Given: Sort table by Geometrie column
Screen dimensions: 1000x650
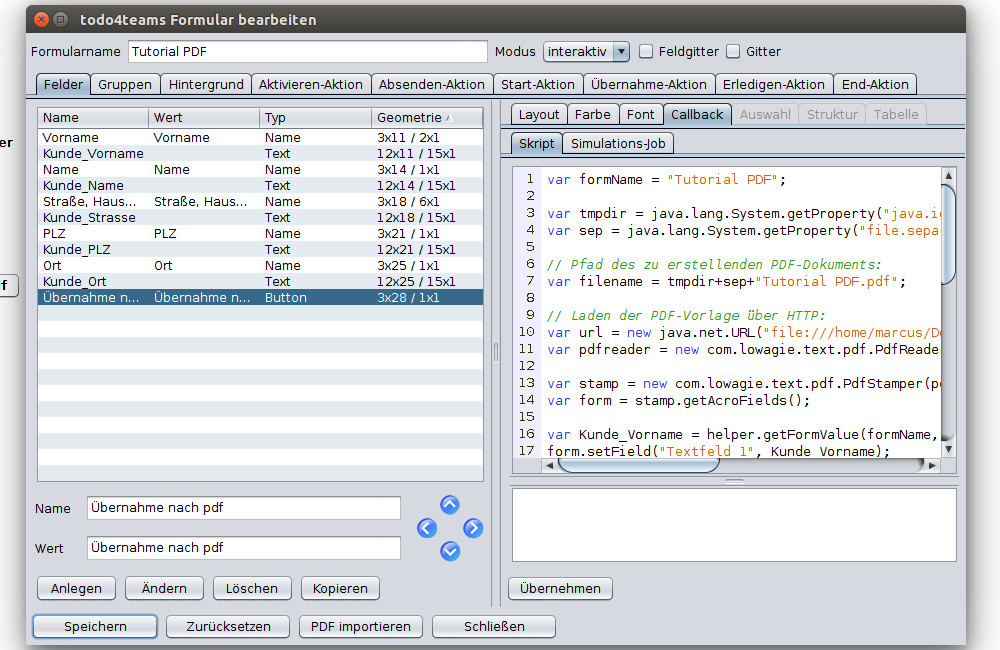Looking at the screenshot, I should (427, 117).
